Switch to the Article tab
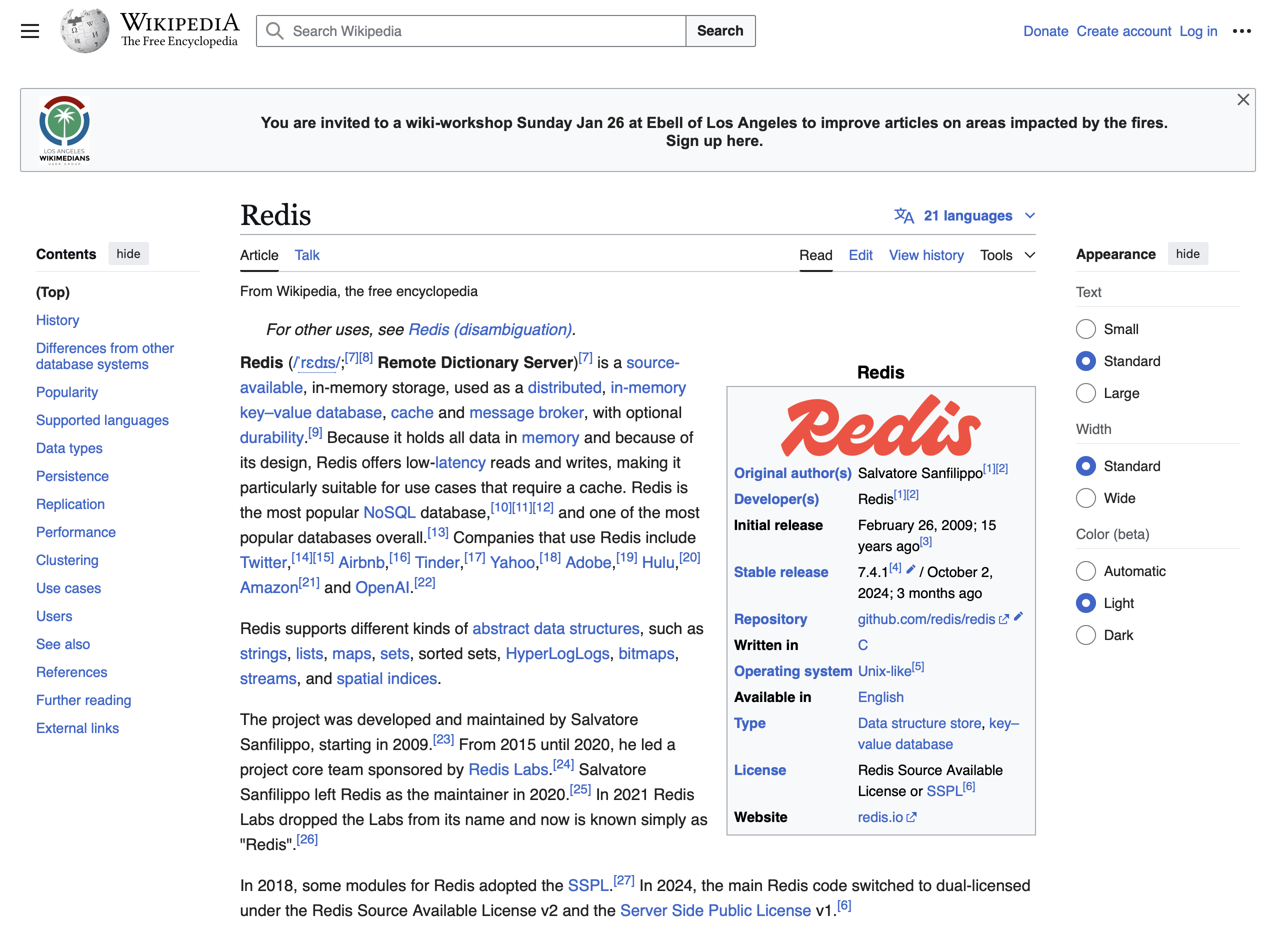The width and height of the screenshot is (1288, 948). pyautogui.click(x=258, y=255)
